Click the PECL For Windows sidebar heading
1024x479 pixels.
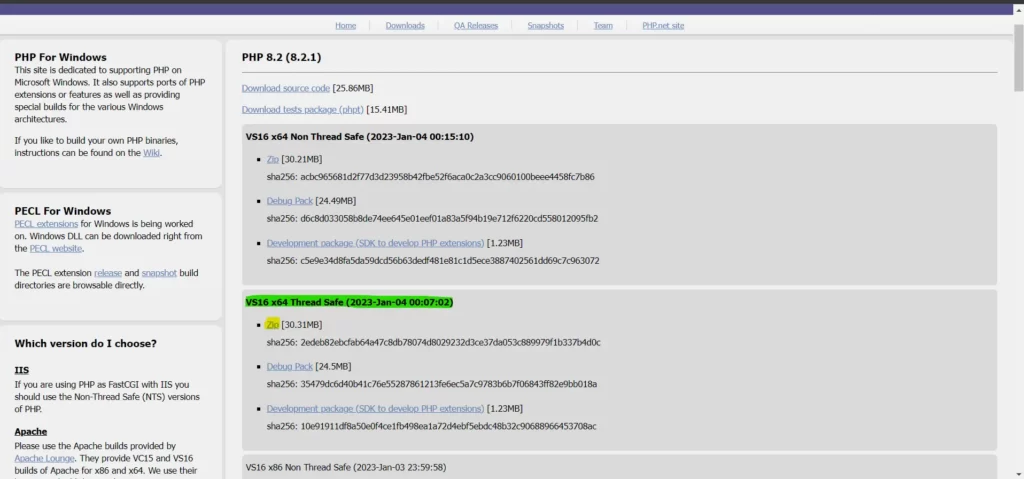pyautogui.click(x=63, y=211)
